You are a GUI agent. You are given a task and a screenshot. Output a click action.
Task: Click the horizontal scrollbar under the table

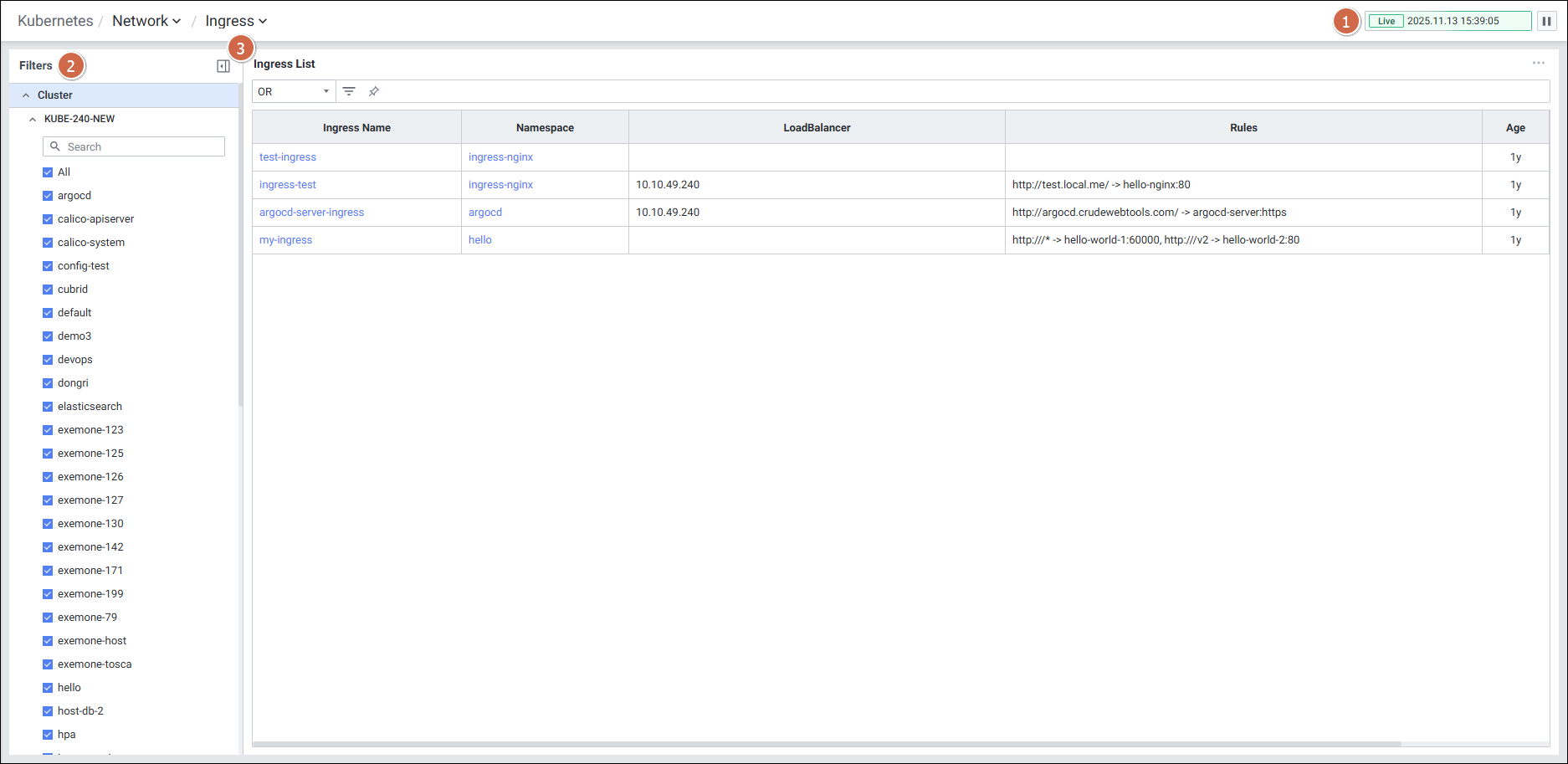826,743
